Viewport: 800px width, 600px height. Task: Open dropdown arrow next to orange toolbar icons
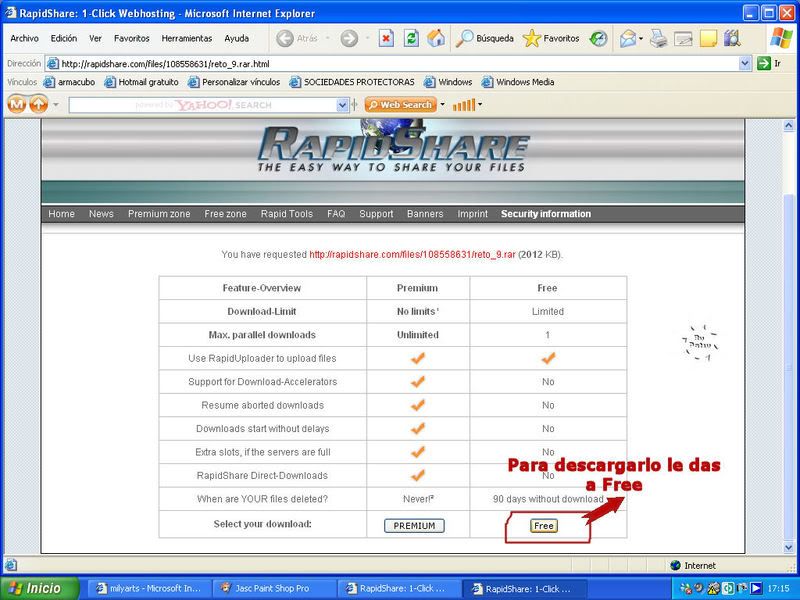click(x=56, y=105)
